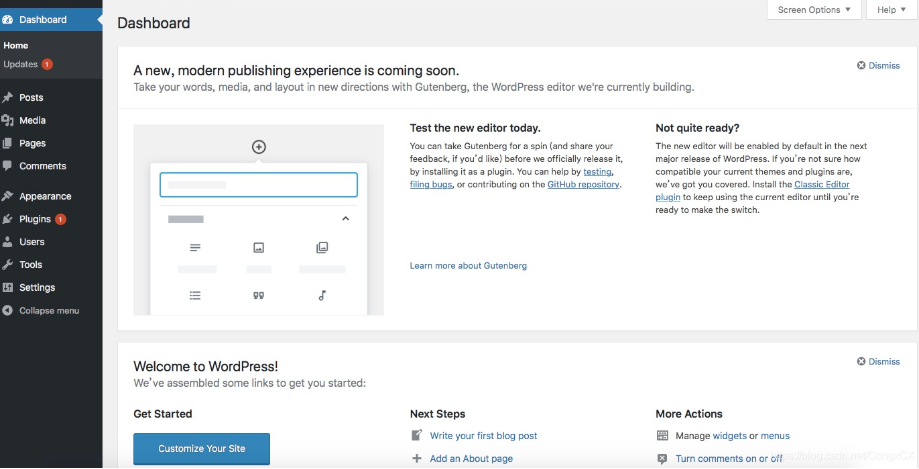Follow the filing bugs link

(x=431, y=185)
